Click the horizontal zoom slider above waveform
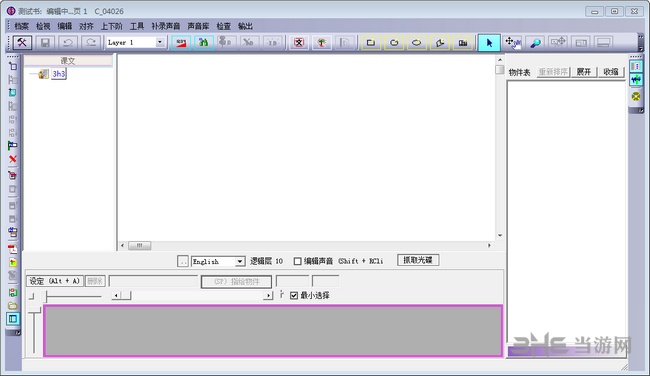This screenshot has height=376, width=650. (74, 296)
